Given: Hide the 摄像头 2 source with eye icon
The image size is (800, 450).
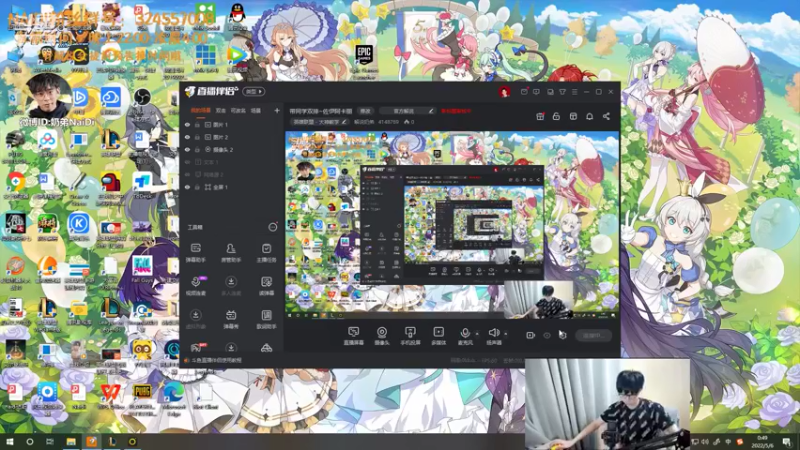Looking at the screenshot, I should tap(187, 149).
